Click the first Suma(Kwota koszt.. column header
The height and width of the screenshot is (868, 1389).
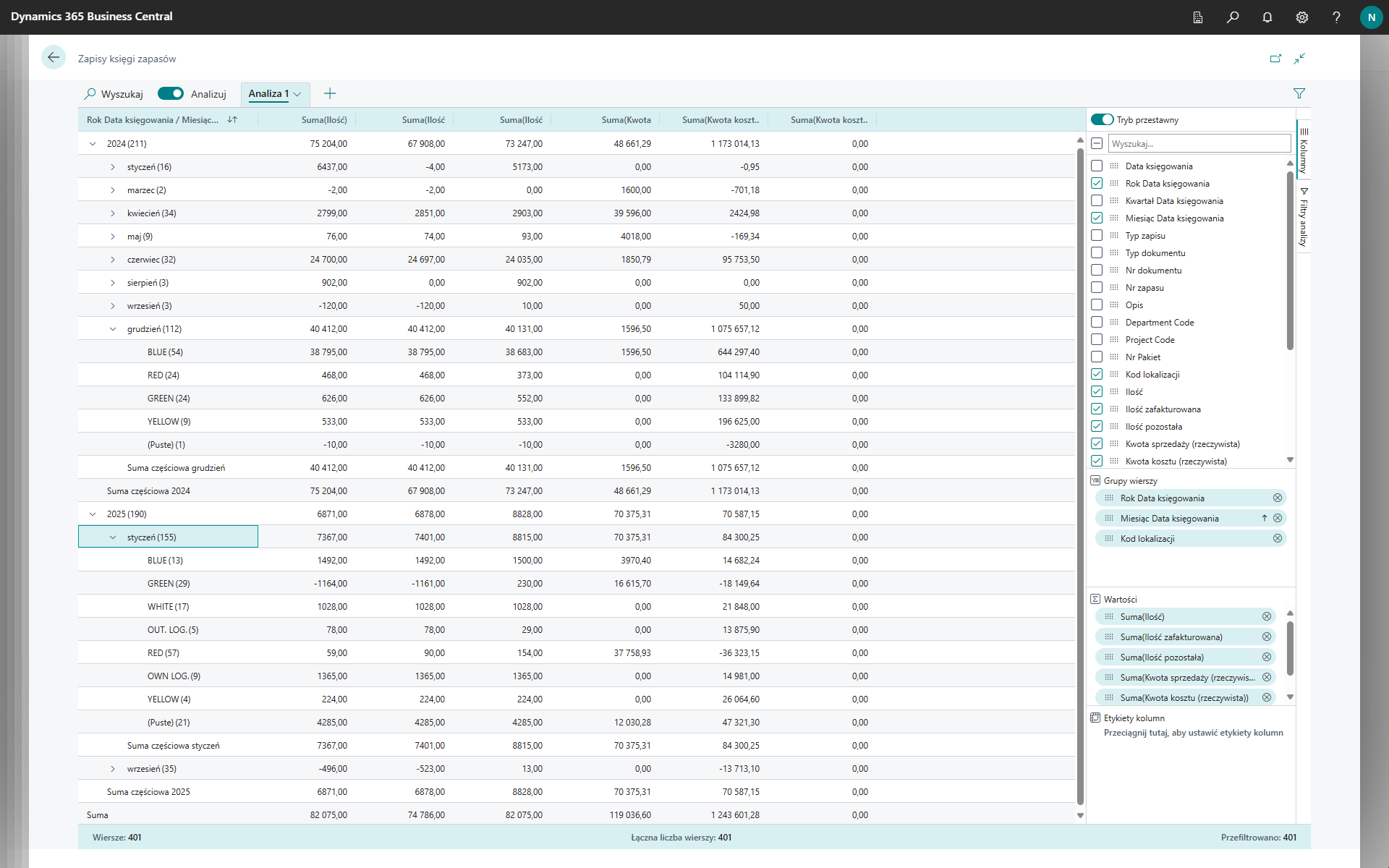click(x=721, y=119)
